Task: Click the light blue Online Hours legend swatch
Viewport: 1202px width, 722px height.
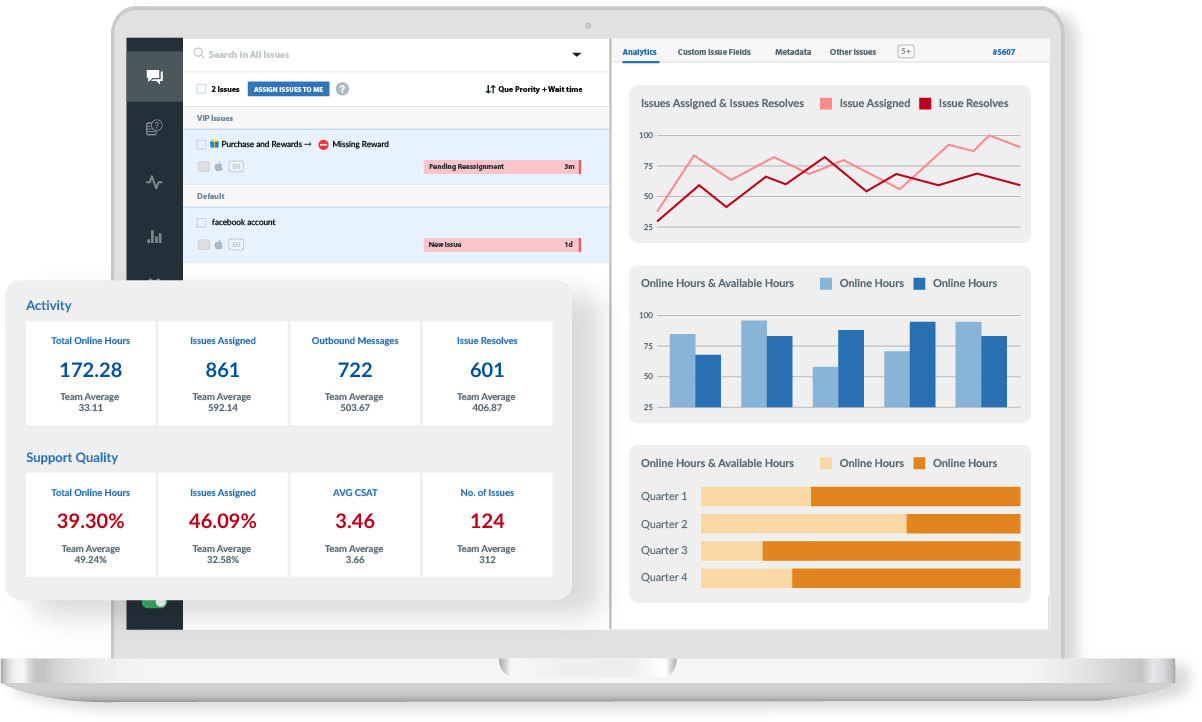Action: pyautogui.click(x=826, y=283)
